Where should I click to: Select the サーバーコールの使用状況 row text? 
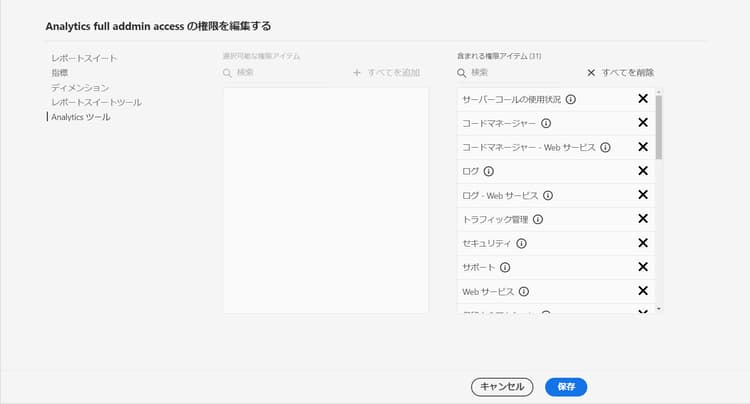tap(511, 99)
